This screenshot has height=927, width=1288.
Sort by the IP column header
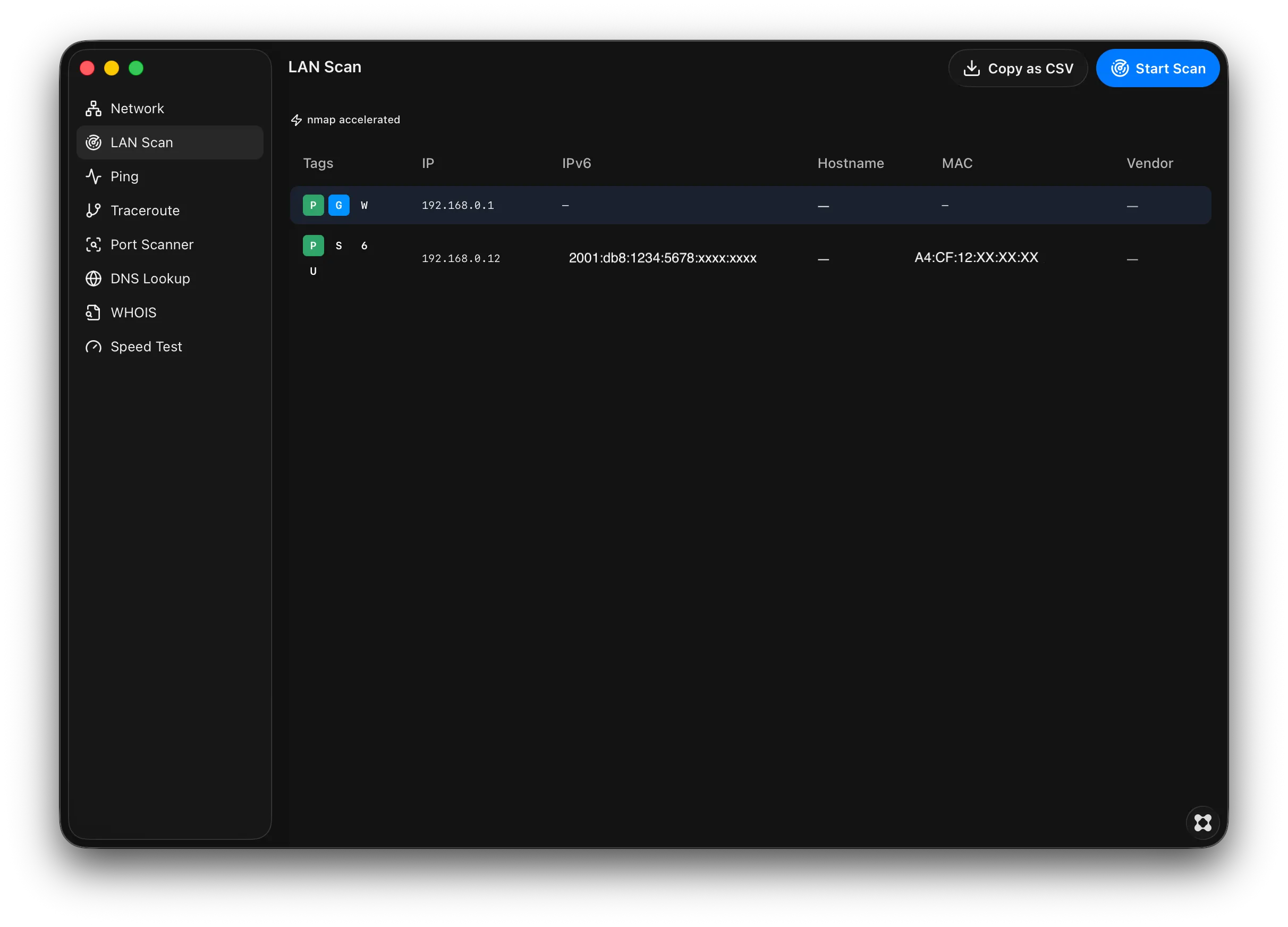tap(428, 164)
